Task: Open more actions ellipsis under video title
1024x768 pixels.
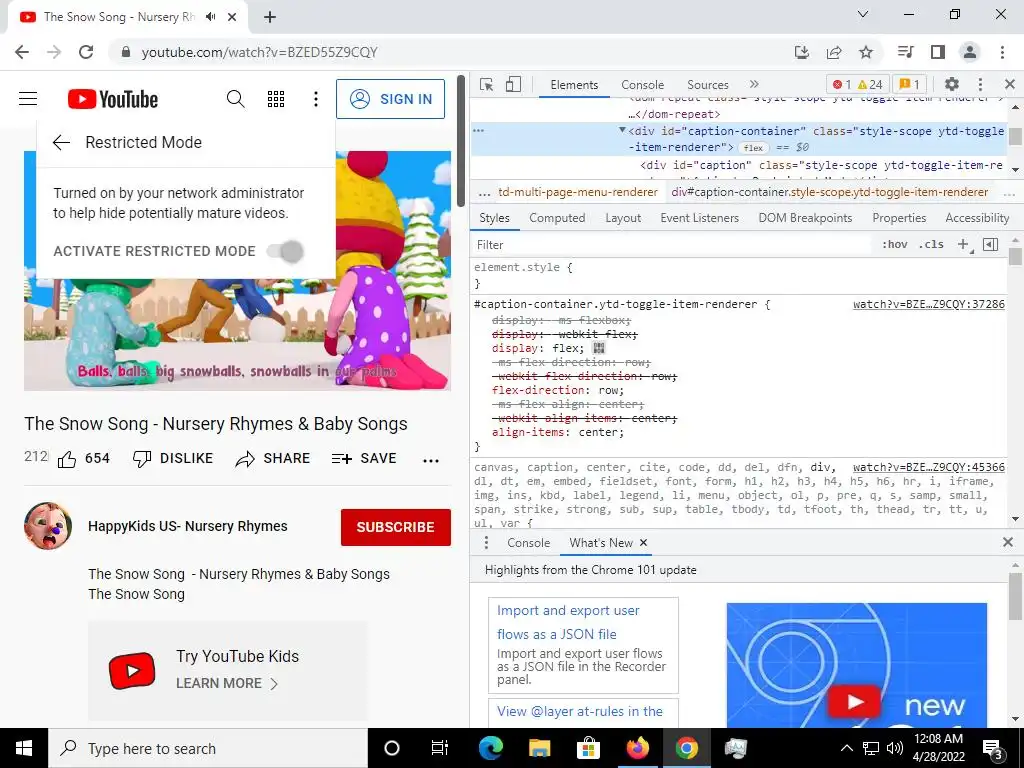Action: (431, 460)
